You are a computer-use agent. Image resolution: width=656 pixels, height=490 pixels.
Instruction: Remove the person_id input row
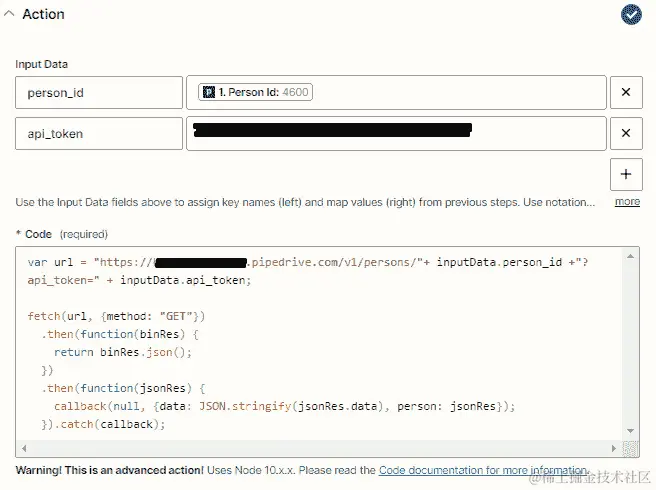click(626, 92)
